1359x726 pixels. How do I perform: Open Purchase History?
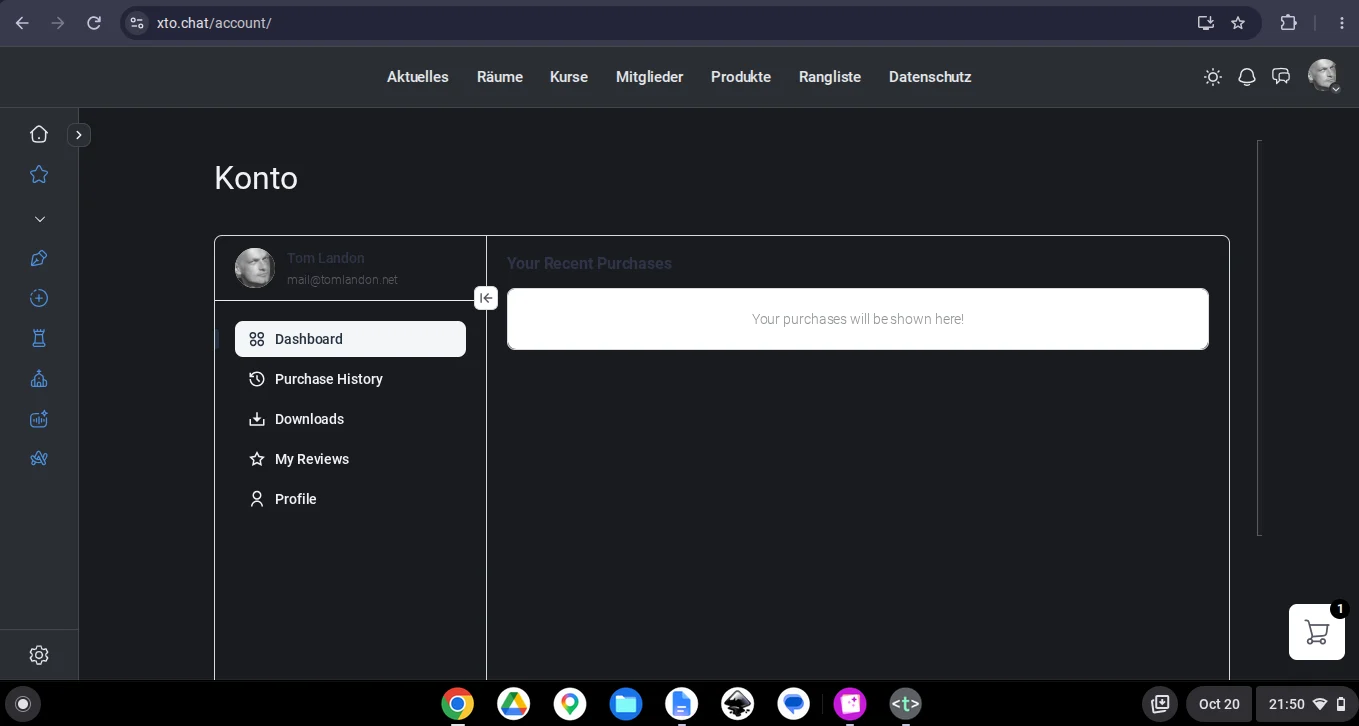[x=350, y=379]
